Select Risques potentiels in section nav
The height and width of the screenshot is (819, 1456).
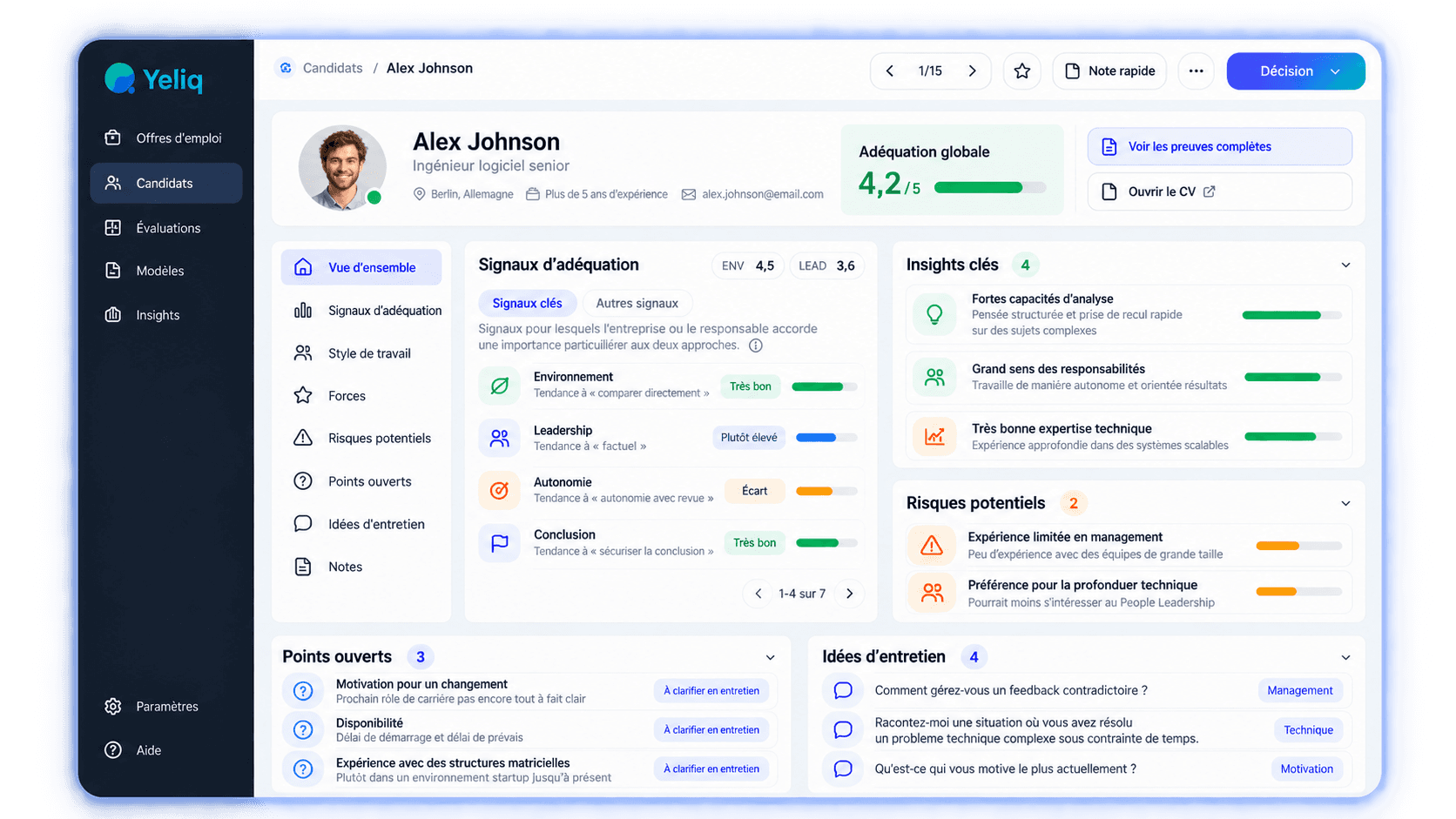click(x=361, y=438)
